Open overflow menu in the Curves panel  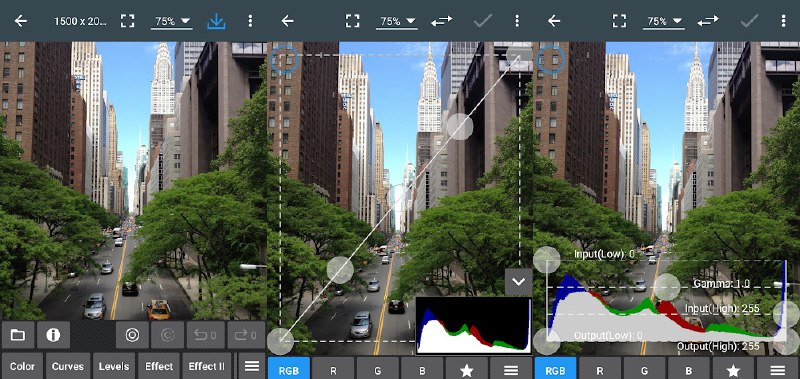517,21
